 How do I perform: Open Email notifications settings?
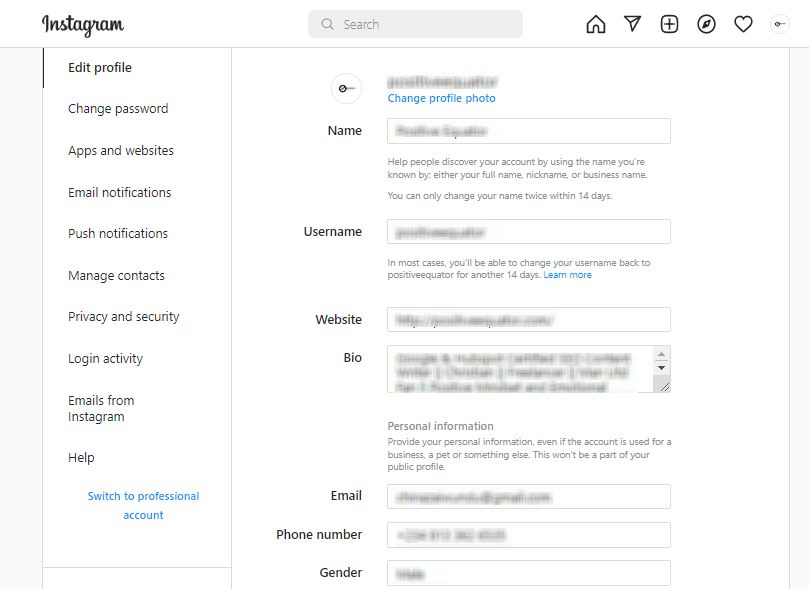point(119,191)
